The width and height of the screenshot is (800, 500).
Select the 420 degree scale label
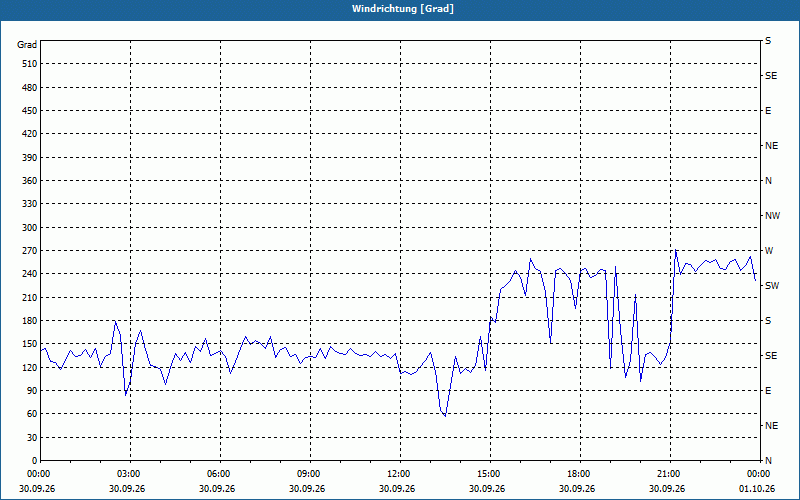[30, 134]
